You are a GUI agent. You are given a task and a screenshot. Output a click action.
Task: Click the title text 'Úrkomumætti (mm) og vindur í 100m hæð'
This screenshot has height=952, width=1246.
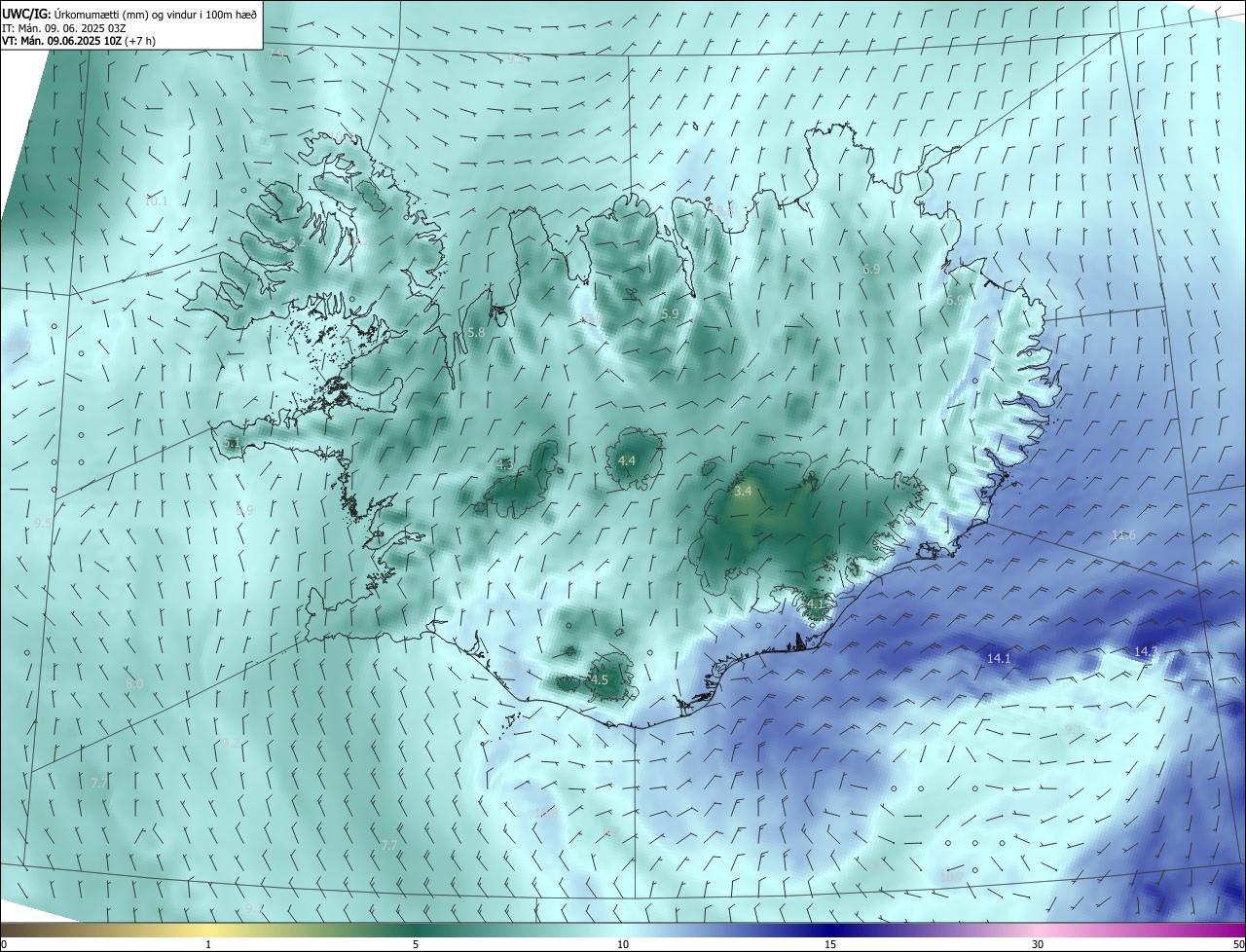(156, 15)
